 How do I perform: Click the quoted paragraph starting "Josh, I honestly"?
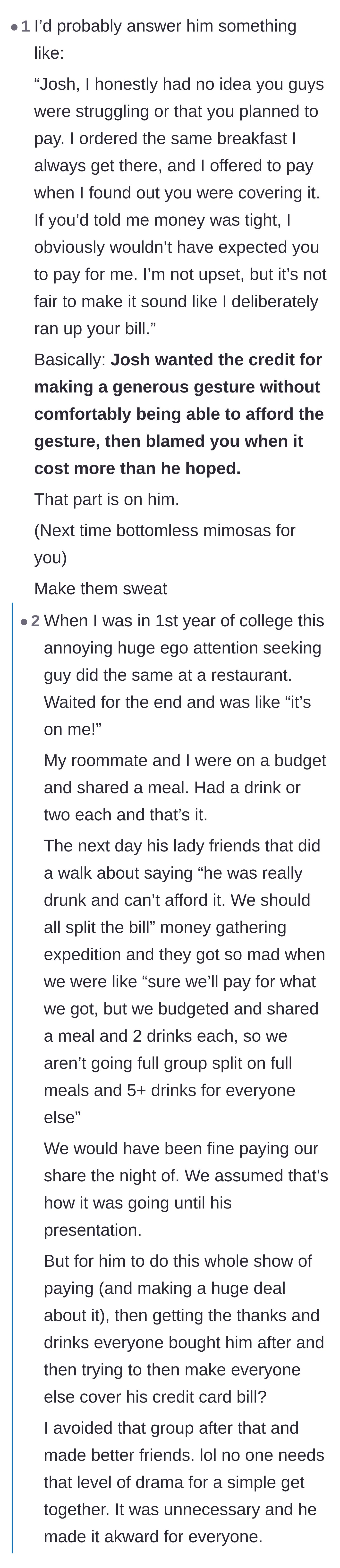pos(180,206)
